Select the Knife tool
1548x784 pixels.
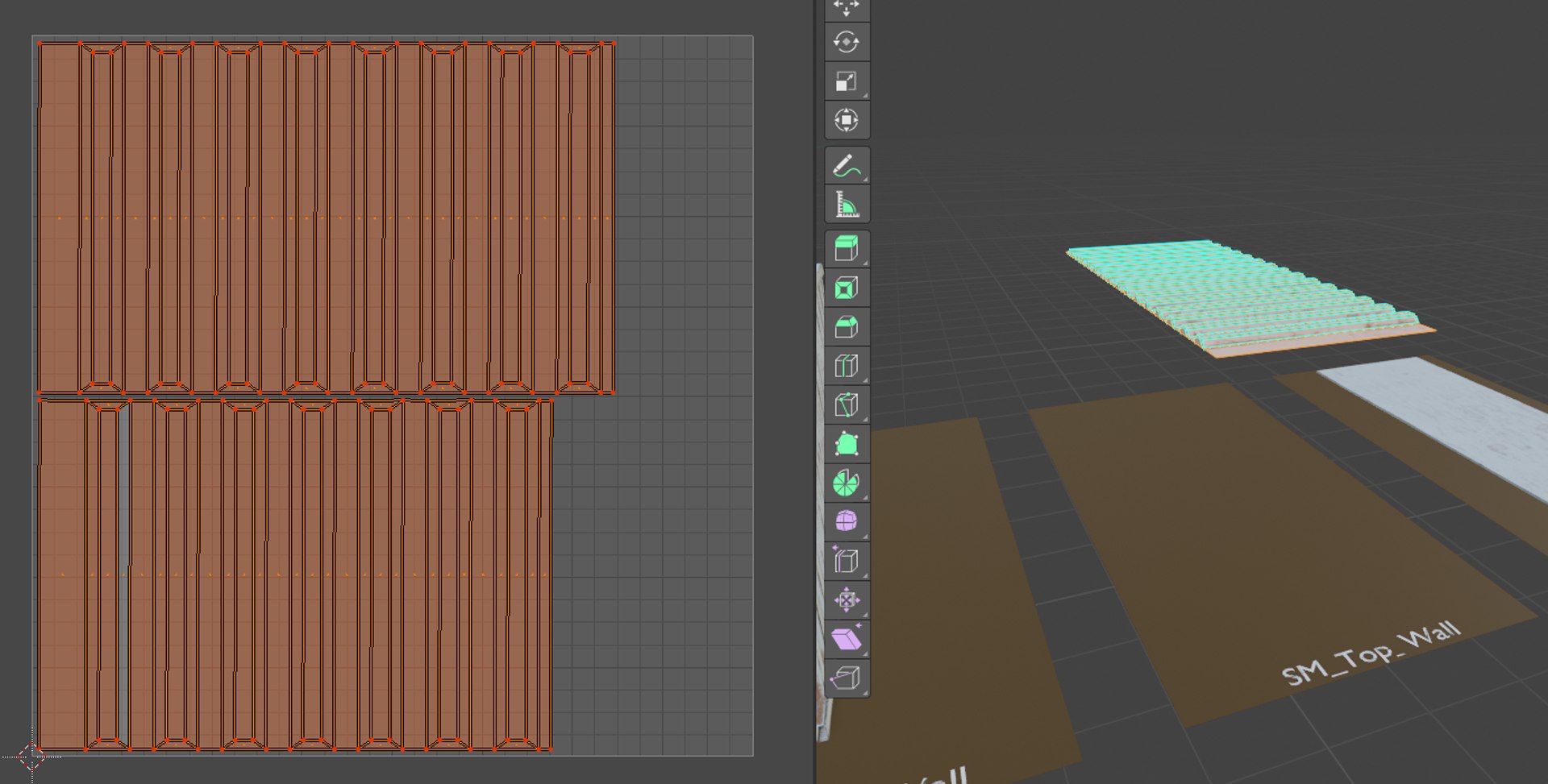click(847, 404)
